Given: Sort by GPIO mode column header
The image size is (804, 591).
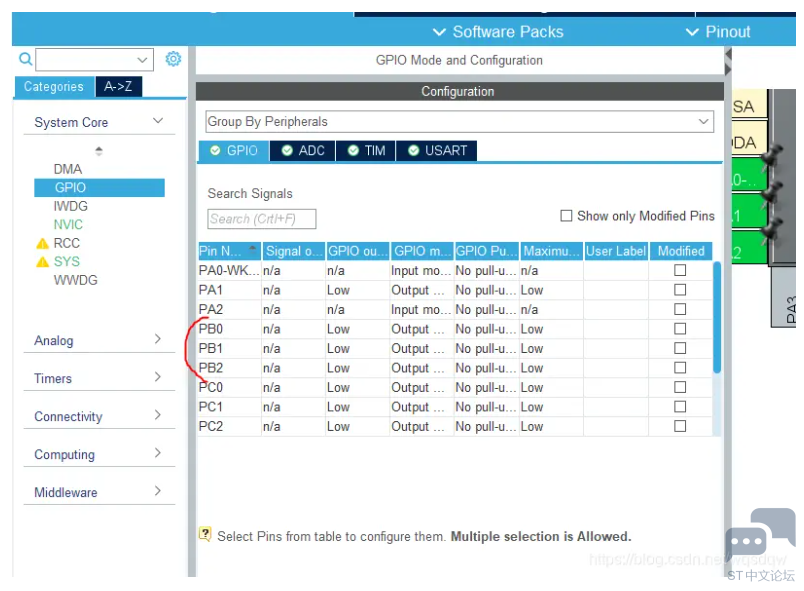Looking at the screenshot, I should (423, 251).
